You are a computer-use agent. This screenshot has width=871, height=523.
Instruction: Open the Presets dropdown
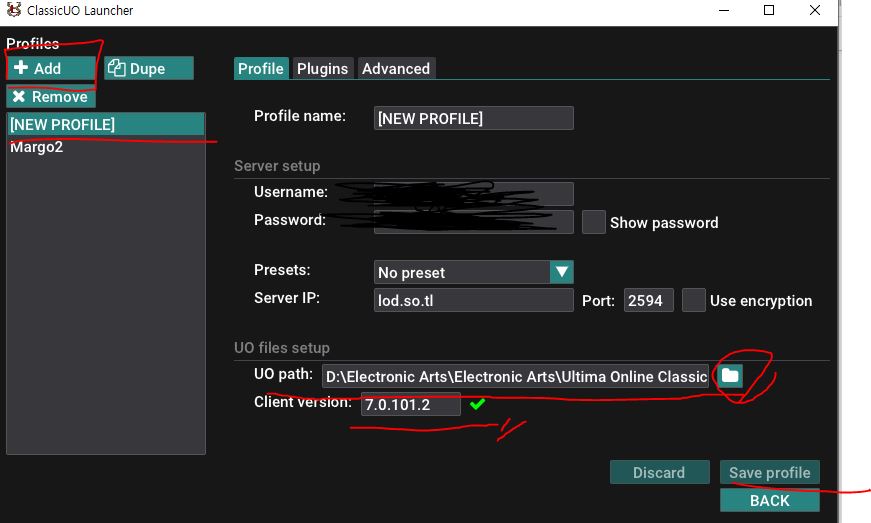coord(474,272)
